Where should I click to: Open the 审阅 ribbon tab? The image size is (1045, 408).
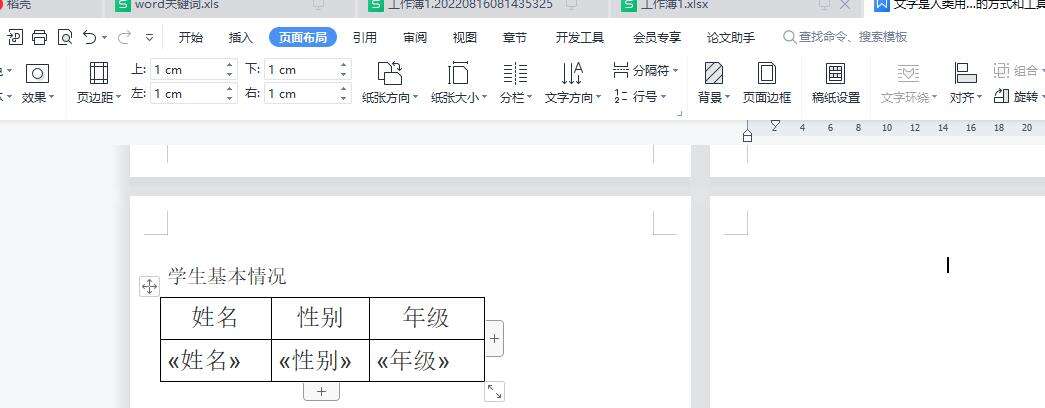415,37
